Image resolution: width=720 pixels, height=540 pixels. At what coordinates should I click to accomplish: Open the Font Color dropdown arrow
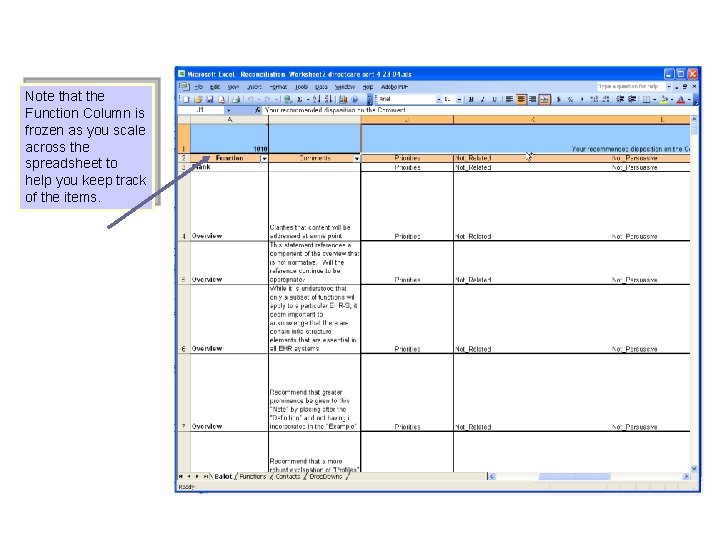click(x=688, y=99)
